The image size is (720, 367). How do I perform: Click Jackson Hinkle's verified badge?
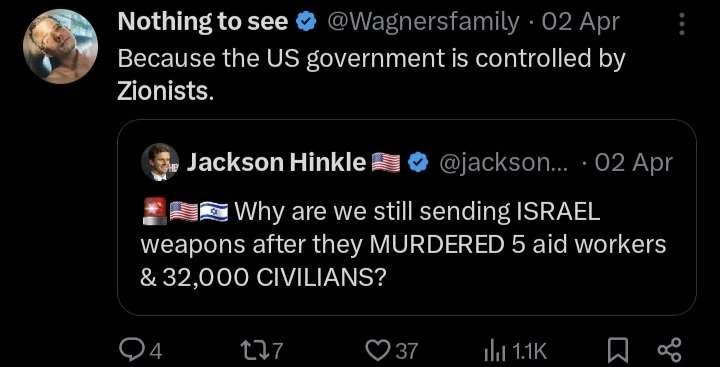click(418, 163)
